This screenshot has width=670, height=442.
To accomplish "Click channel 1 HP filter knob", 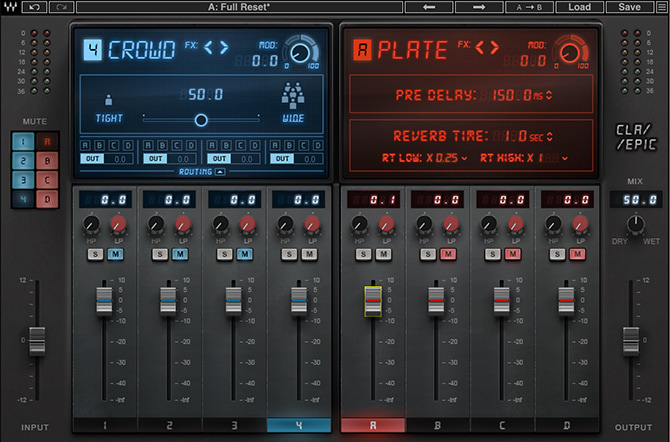I will click(91, 224).
